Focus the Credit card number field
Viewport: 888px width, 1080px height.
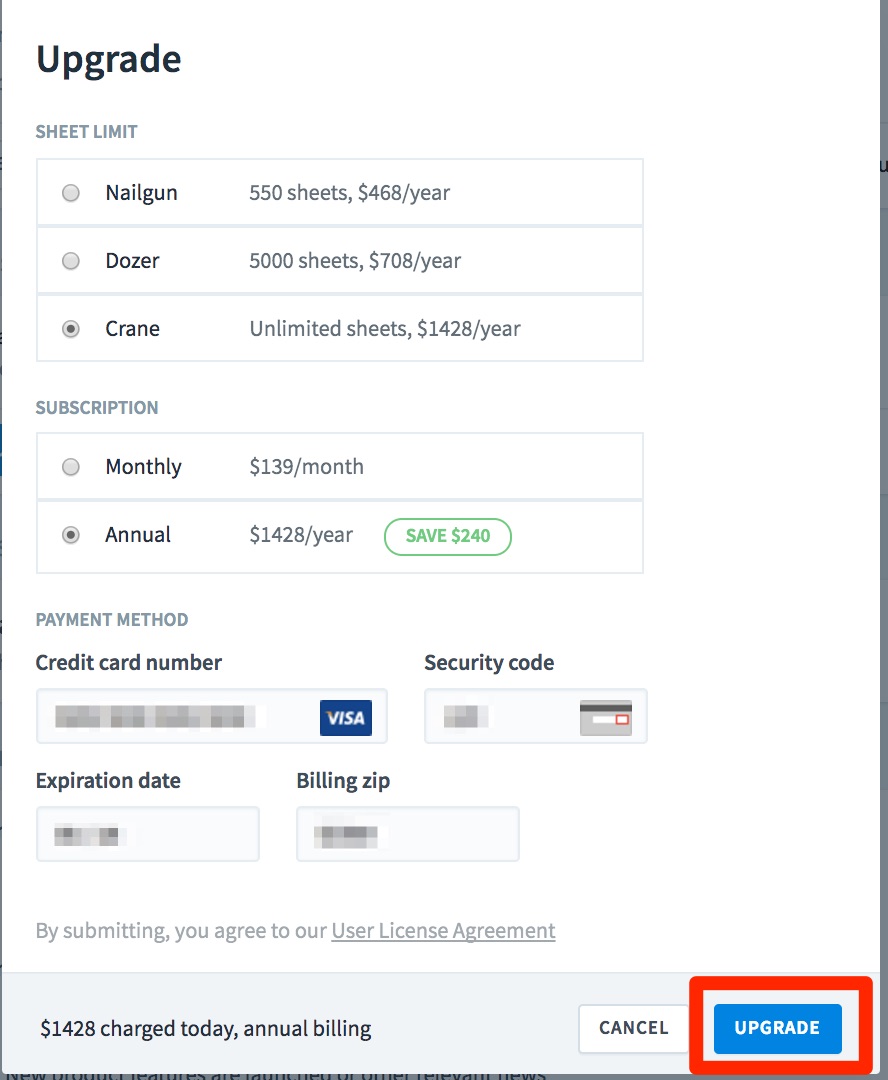(211, 716)
